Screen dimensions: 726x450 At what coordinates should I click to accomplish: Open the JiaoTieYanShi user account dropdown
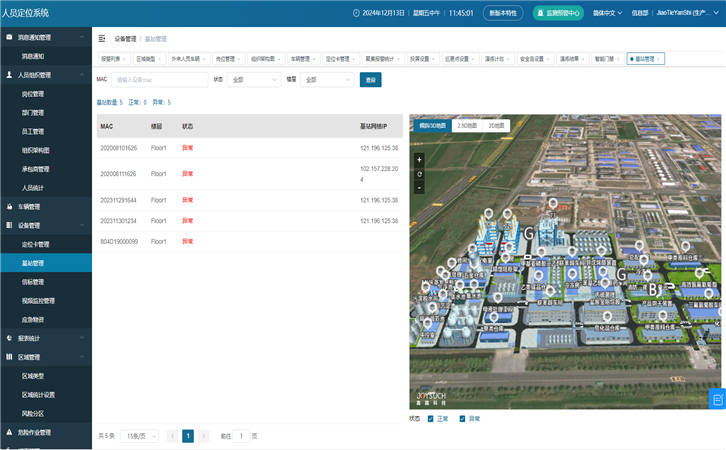688,13
